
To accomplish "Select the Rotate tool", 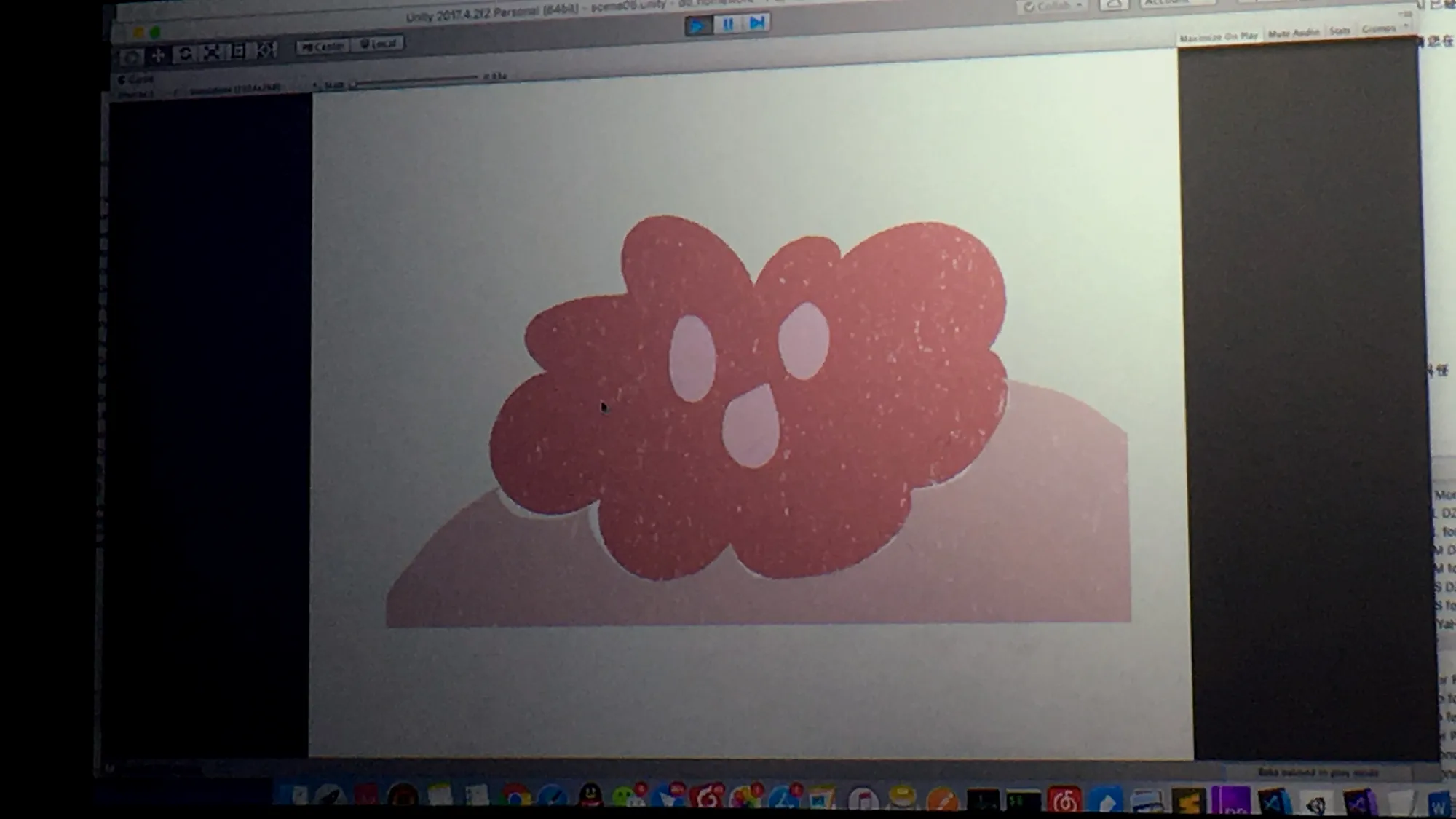I will click(185, 54).
